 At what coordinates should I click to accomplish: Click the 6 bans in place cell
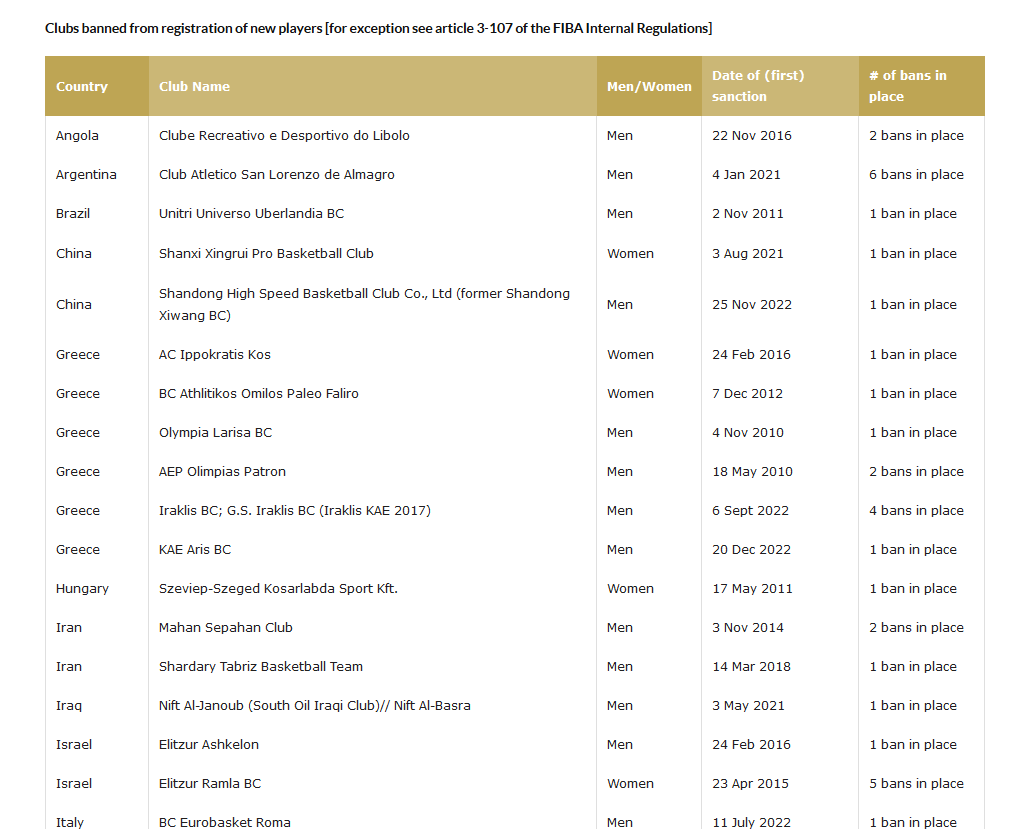point(916,175)
